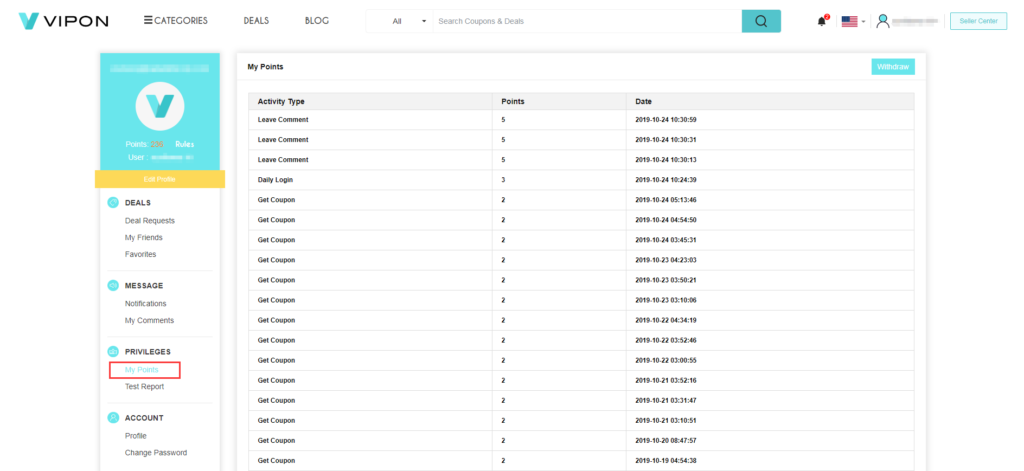The width and height of the screenshot is (1024, 471).
Task: Click the user account avatar icon
Action: (x=882, y=21)
